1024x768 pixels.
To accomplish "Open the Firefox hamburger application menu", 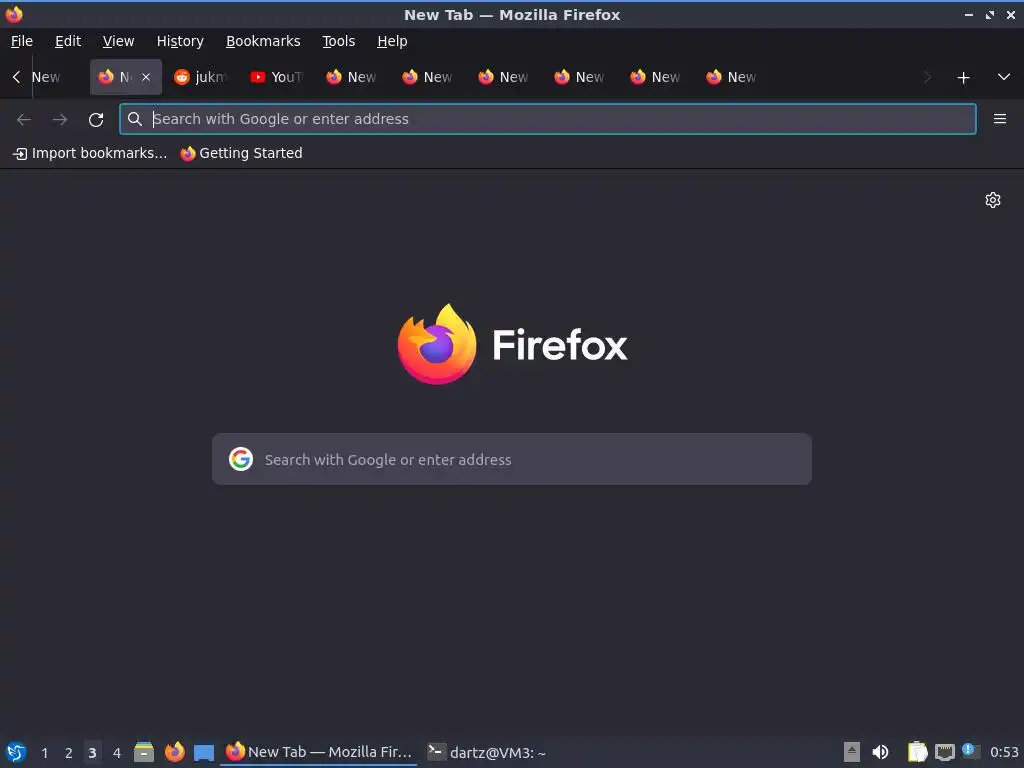I will (x=999, y=119).
